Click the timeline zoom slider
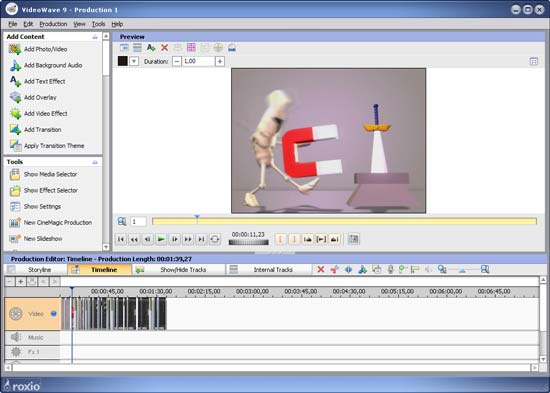This screenshot has width=550, height=393. coord(463,270)
